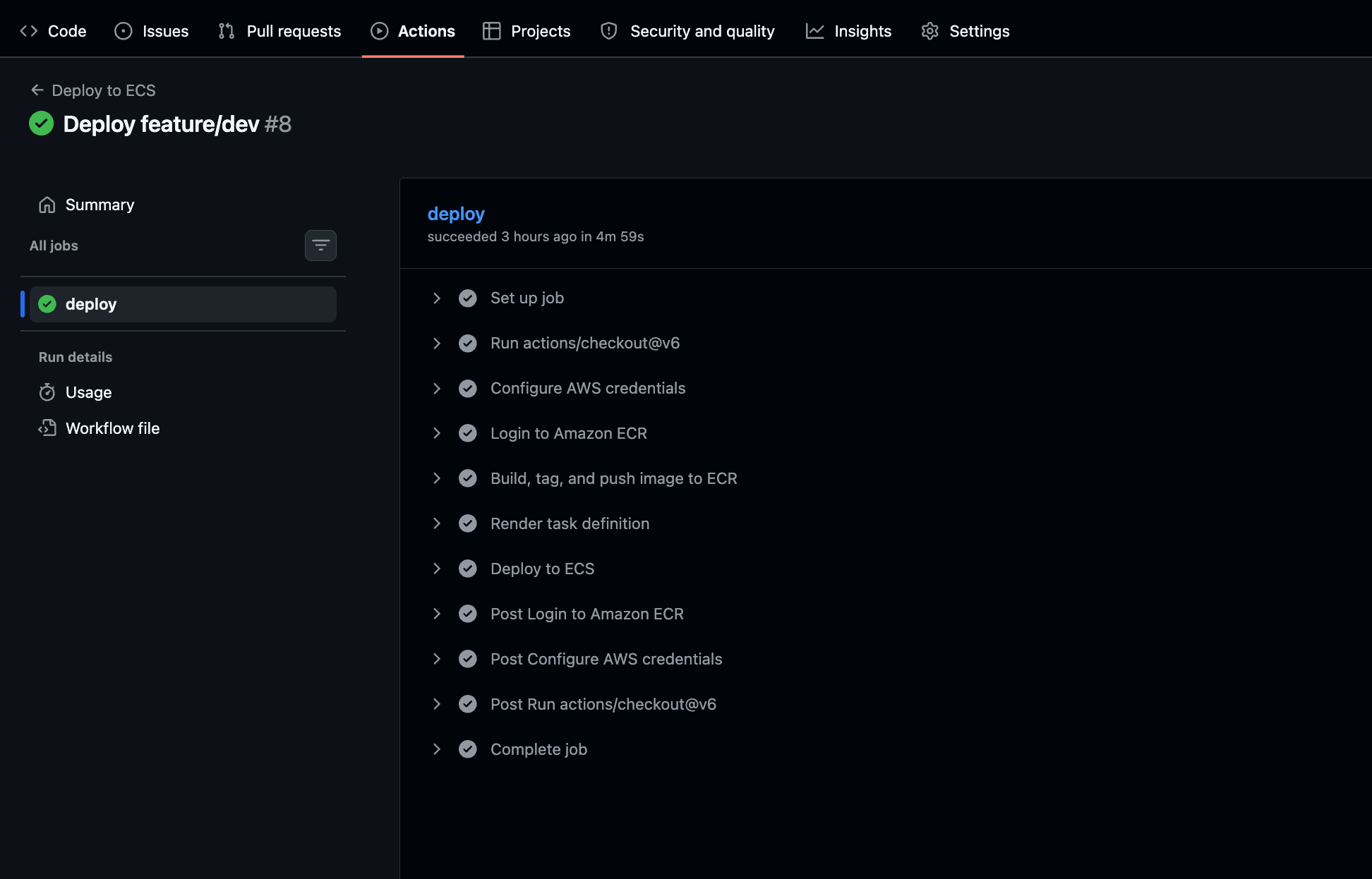Image resolution: width=1372 pixels, height=879 pixels.
Task: Click the Post Configure AWS credentials label
Action: coord(606,659)
